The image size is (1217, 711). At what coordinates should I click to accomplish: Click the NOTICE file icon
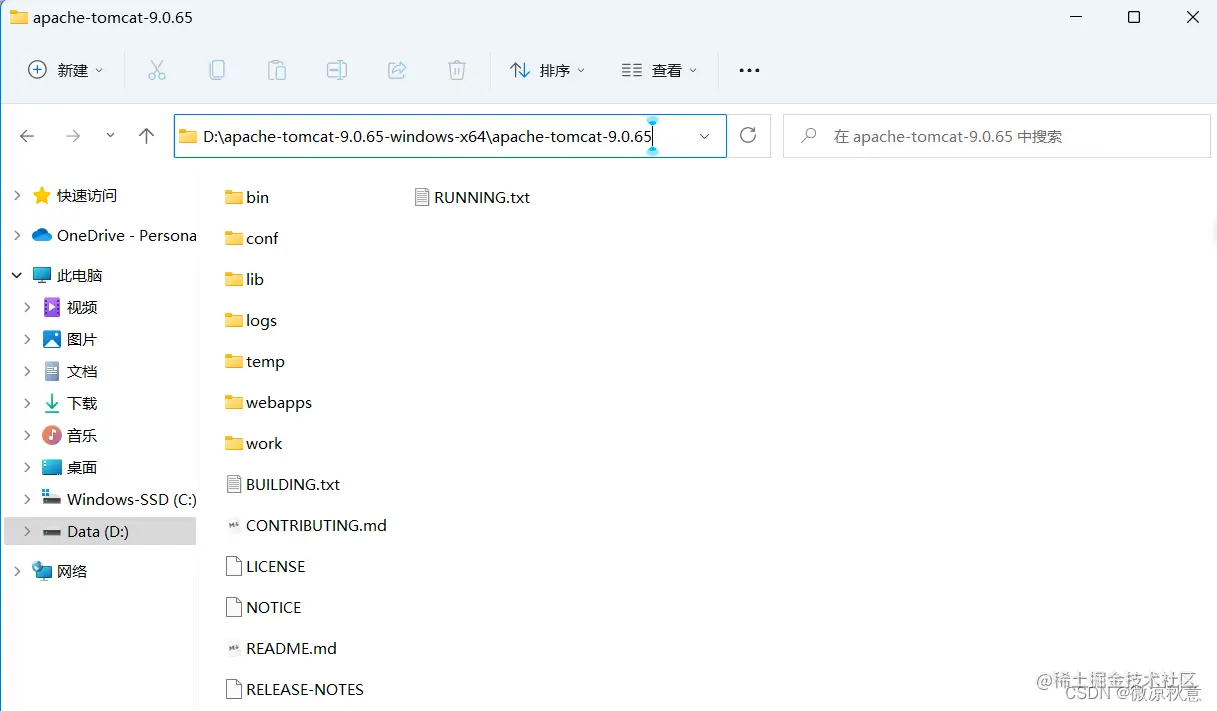click(234, 607)
